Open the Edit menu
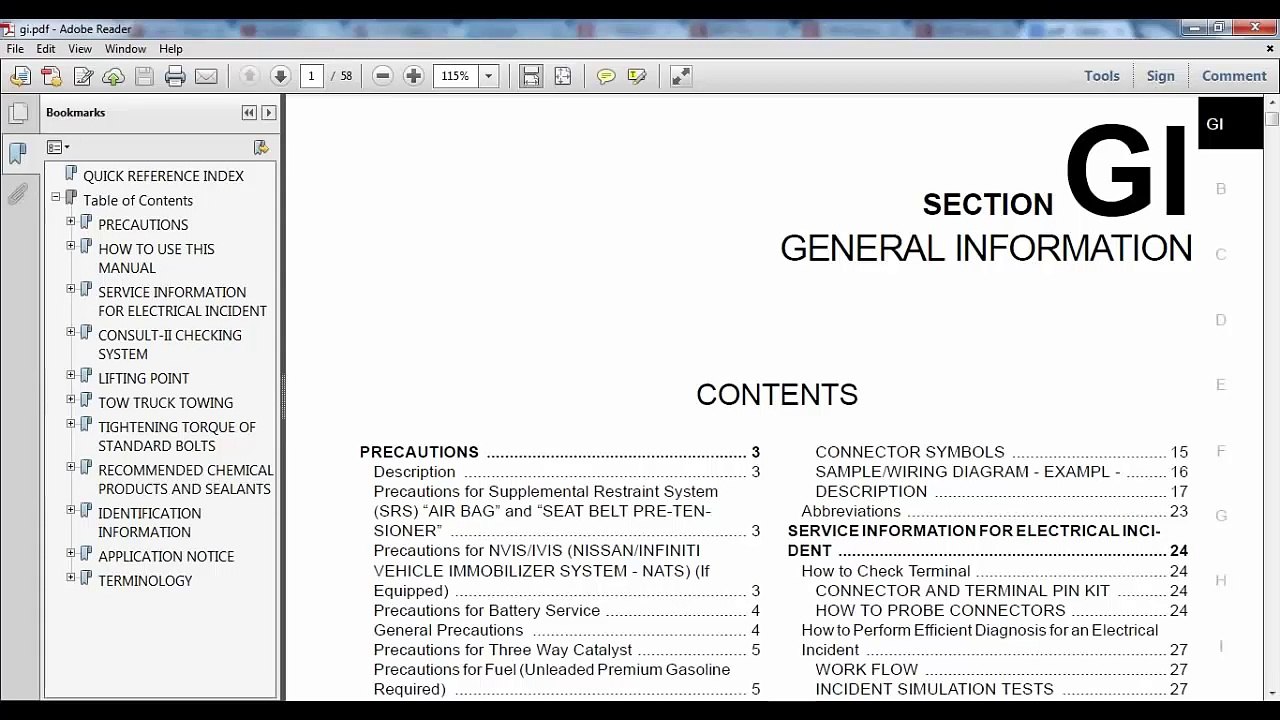 [46, 49]
